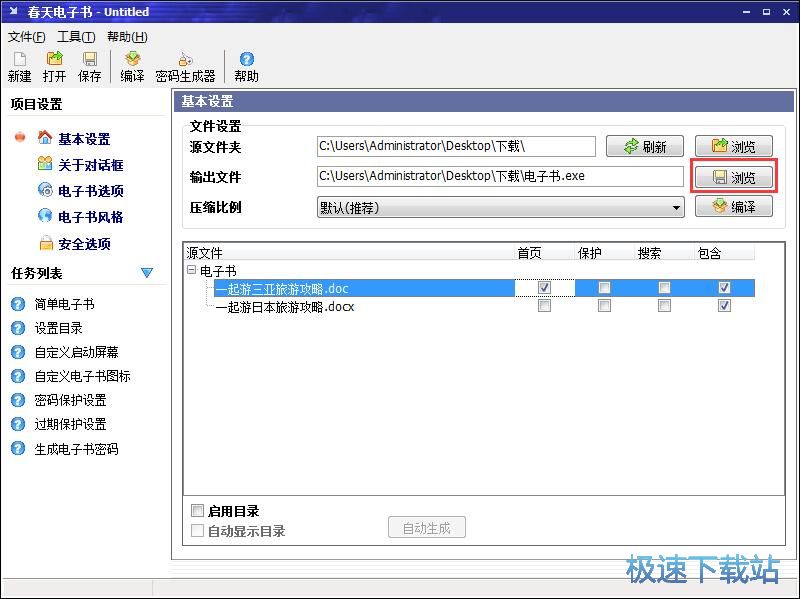Toggle 保护 checkbox for 一起游三亚旅游攻略.doc
This screenshot has width=800, height=599.
click(604, 288)
